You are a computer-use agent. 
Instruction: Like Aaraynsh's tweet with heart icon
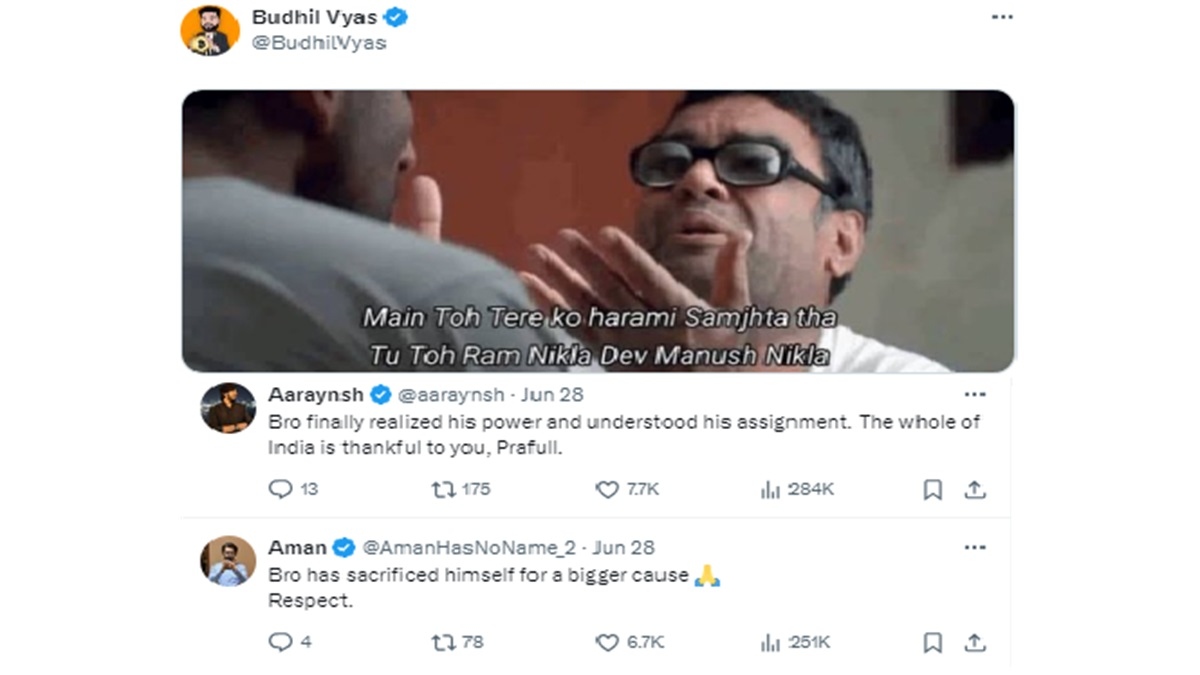607,489
